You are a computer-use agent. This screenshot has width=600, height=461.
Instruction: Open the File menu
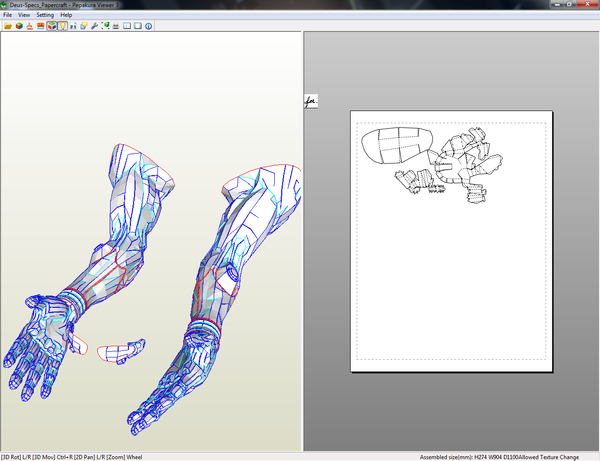pyautogui.click(x=7, y=15)
